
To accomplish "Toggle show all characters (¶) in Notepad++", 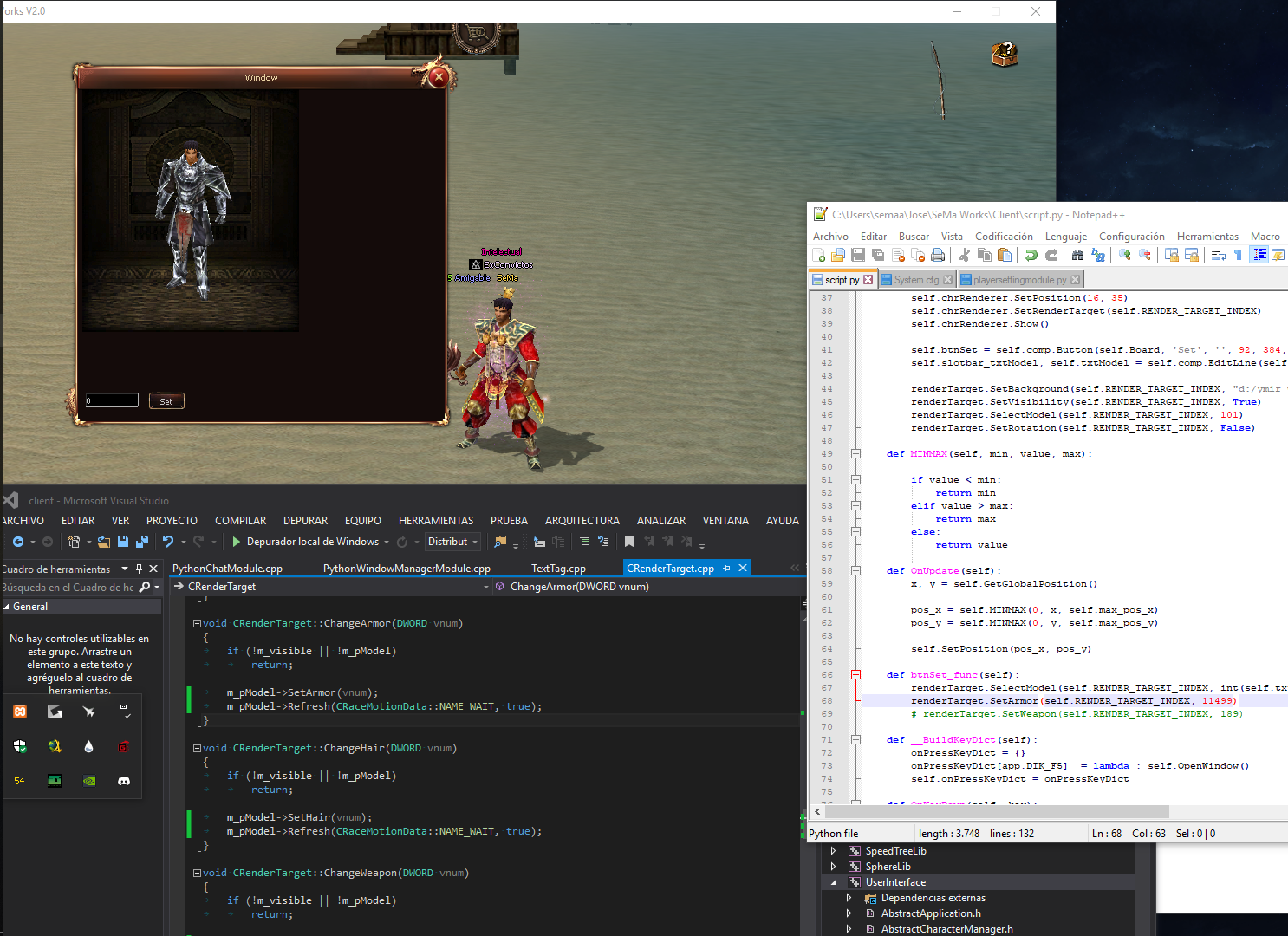I will [1238, 254].
